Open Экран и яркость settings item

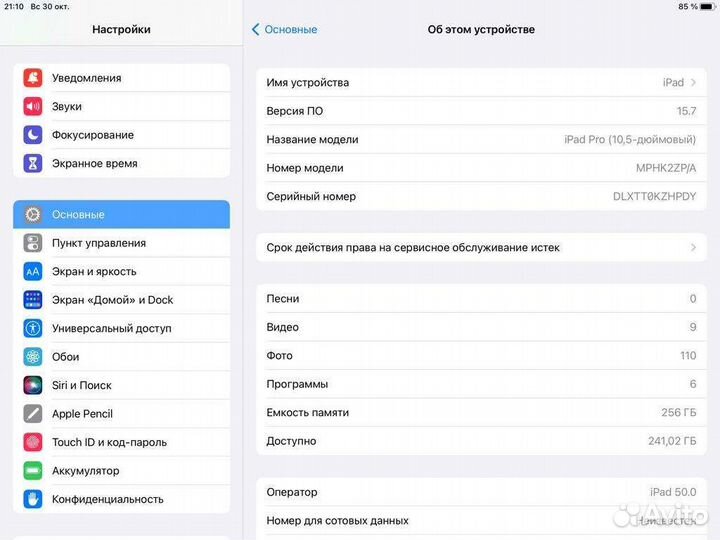click(94, 271)
